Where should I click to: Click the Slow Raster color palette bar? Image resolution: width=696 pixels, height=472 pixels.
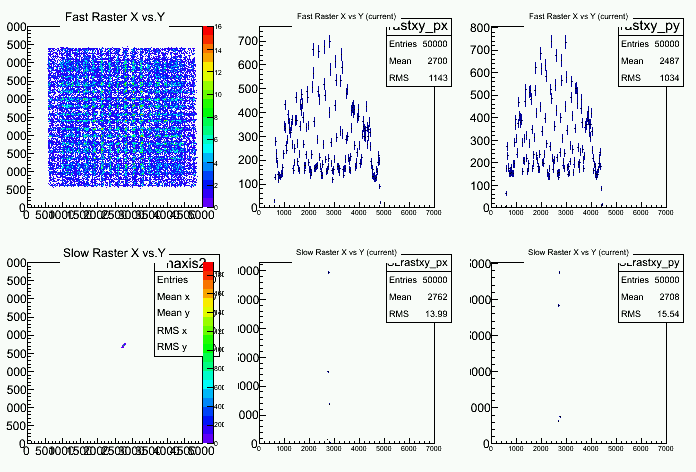(x=208, y=353)
